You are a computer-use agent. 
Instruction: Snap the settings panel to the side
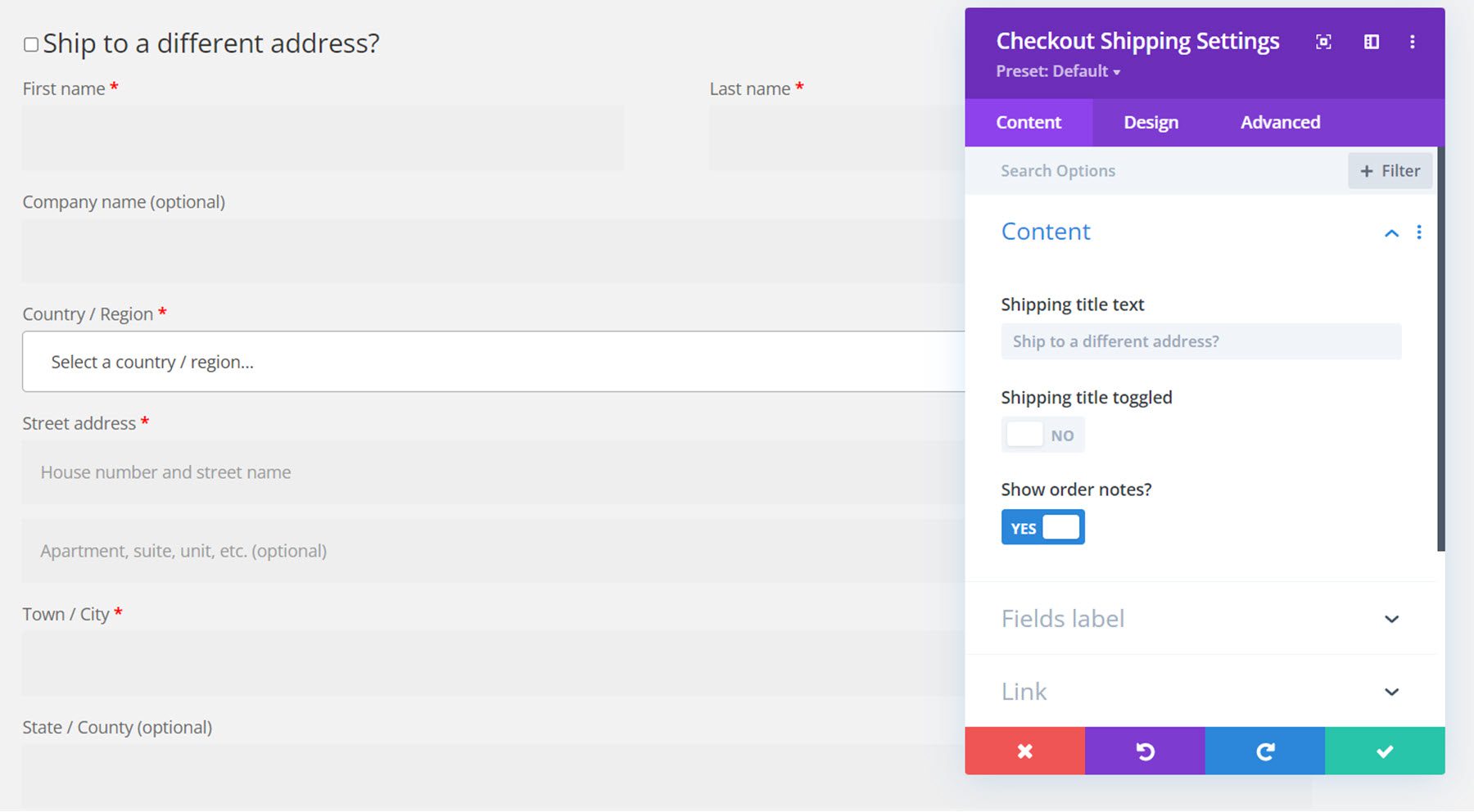coord(1371,42)
